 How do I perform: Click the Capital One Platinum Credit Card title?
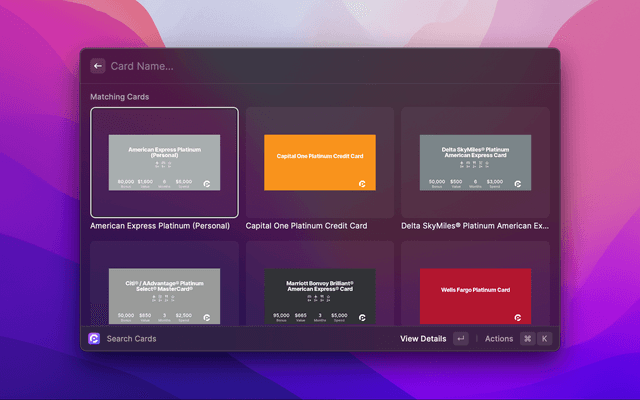pyautogui.click(x=306, y=226)
